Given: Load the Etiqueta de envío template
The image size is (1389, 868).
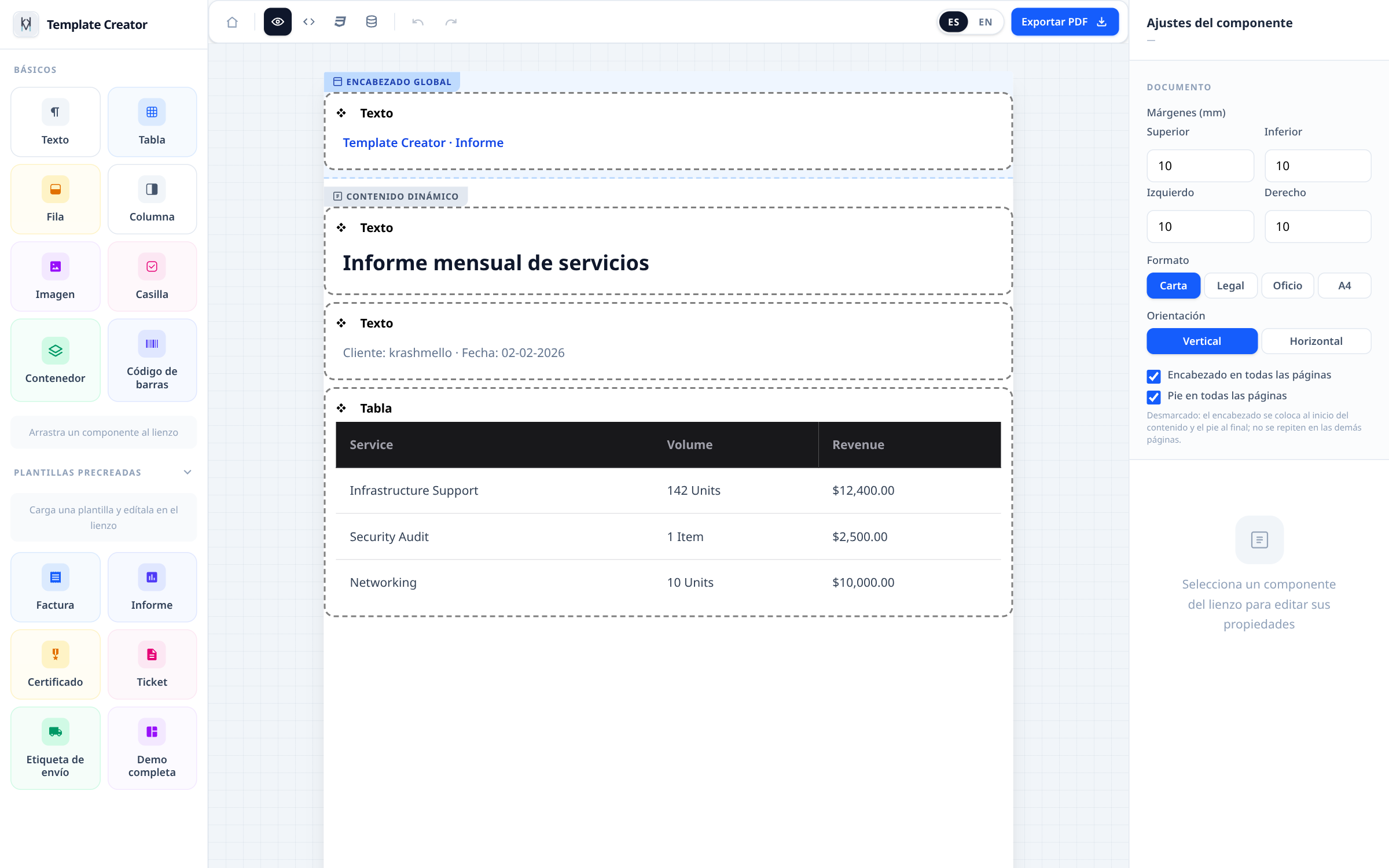Looking at the screenshot, I should click(55, 748).
